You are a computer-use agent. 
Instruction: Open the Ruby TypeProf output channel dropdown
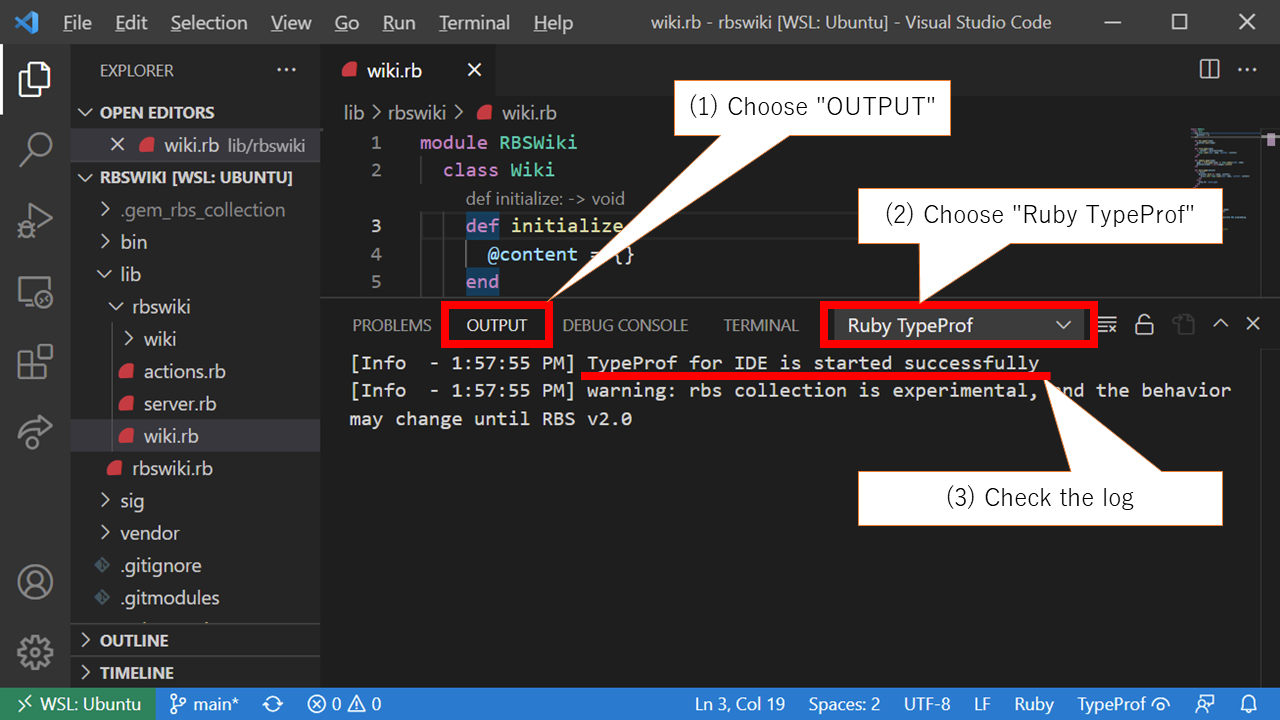(x=960, y=325)
